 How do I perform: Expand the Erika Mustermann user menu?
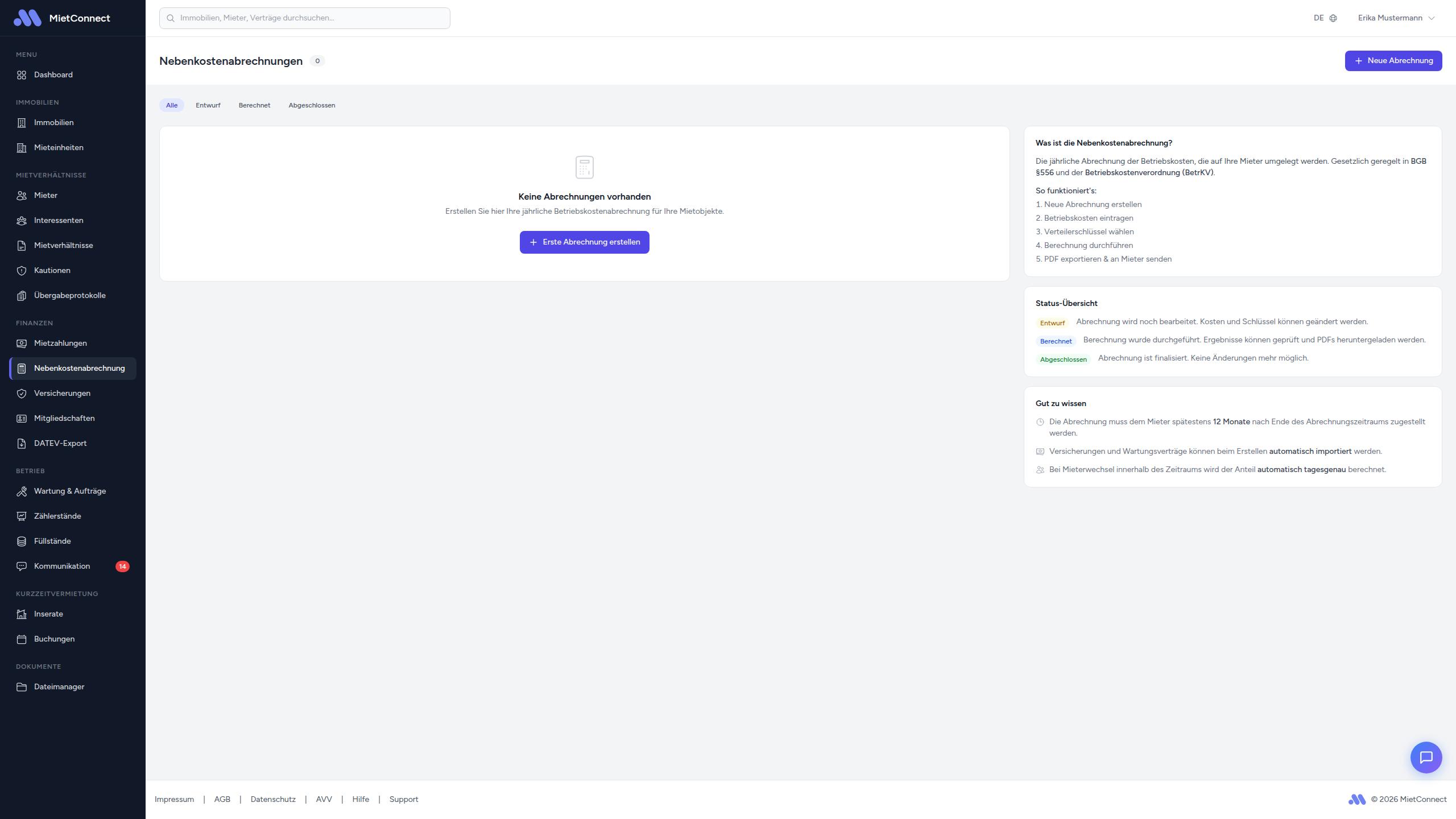coord(1396,18)
